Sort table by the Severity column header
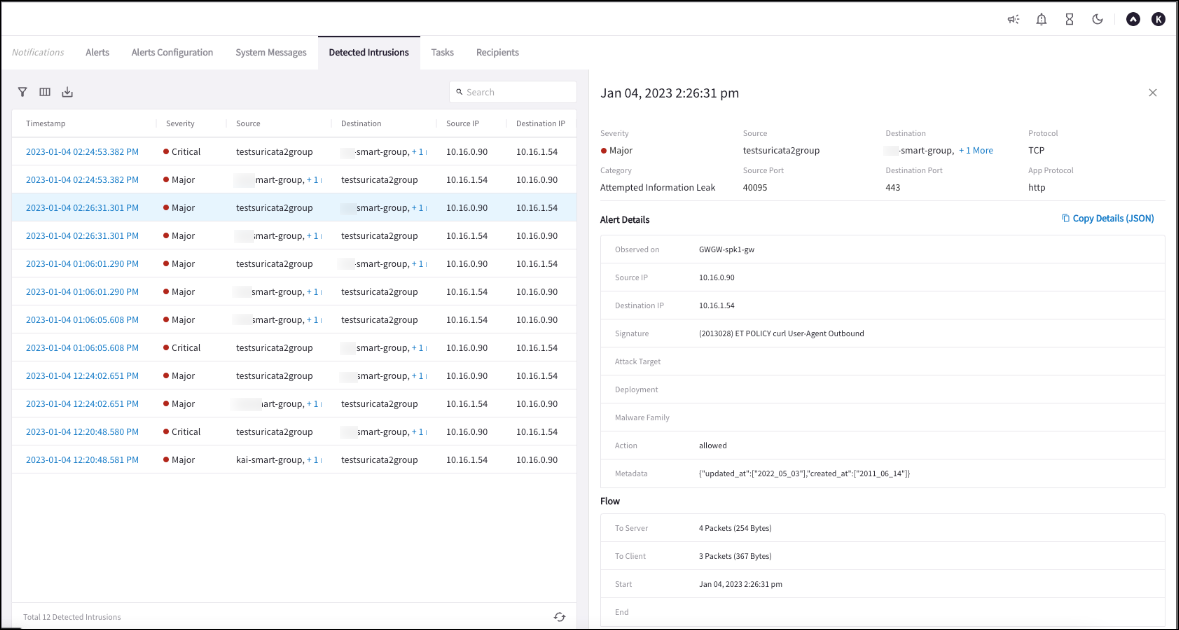The height and width of the screenshot is (630, 1179). (180, 124)
